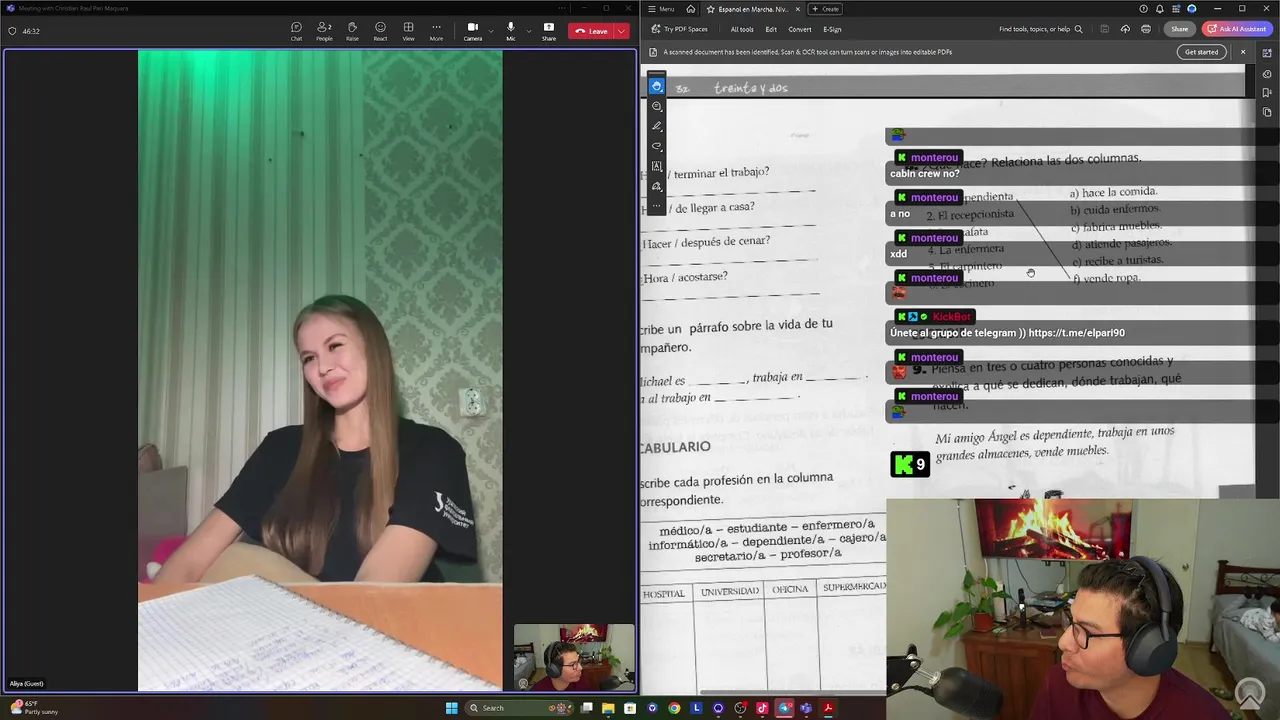Select the zoom magnifier tool in quick toolbar
The height and width of the screenshot is (720, 1280).
pyautogui.click(x=657, y=106)
